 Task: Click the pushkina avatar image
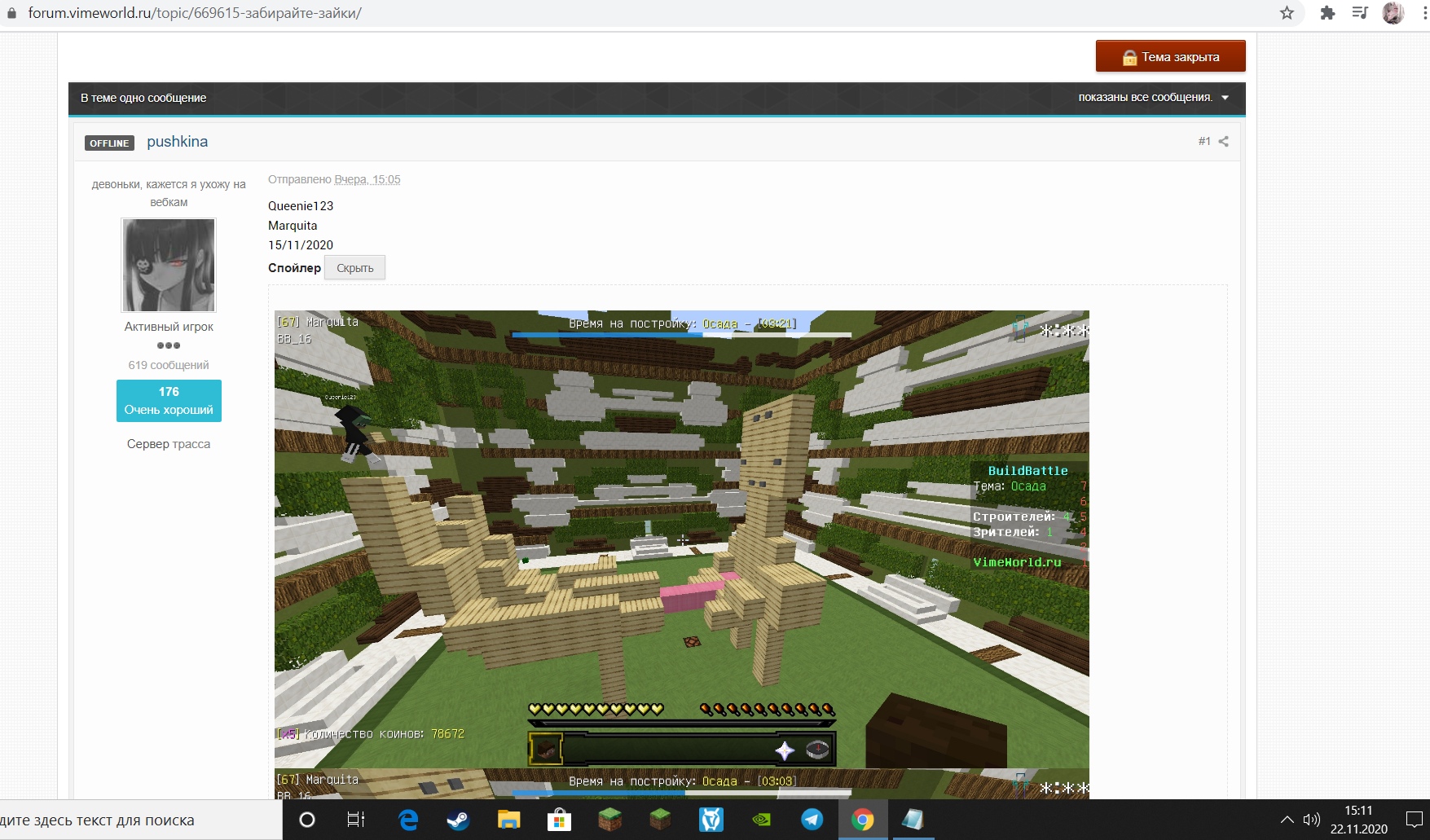pos(169,265)
